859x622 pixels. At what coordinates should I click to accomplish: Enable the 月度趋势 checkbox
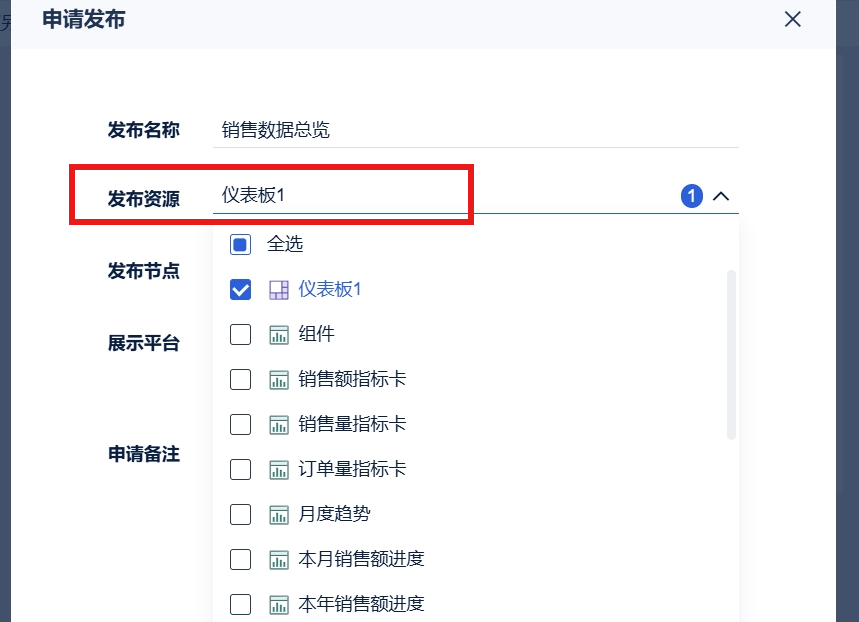coord(240,514)
